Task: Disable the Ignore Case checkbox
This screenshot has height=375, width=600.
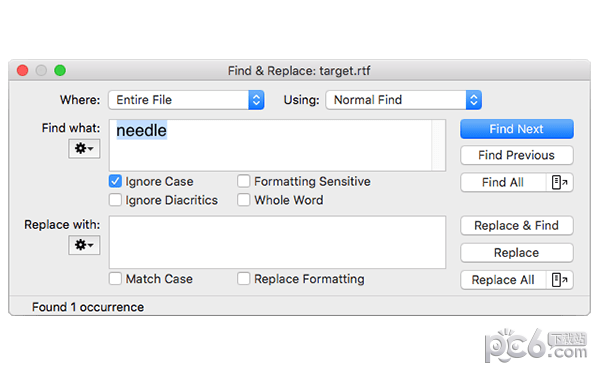Action: (115, 181)
